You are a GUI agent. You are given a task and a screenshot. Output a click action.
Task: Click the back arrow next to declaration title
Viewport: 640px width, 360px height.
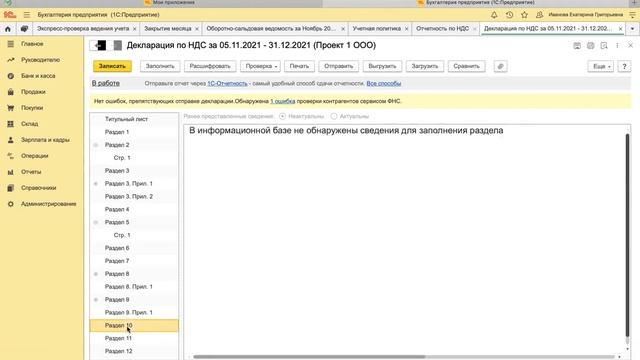point(98,45)
